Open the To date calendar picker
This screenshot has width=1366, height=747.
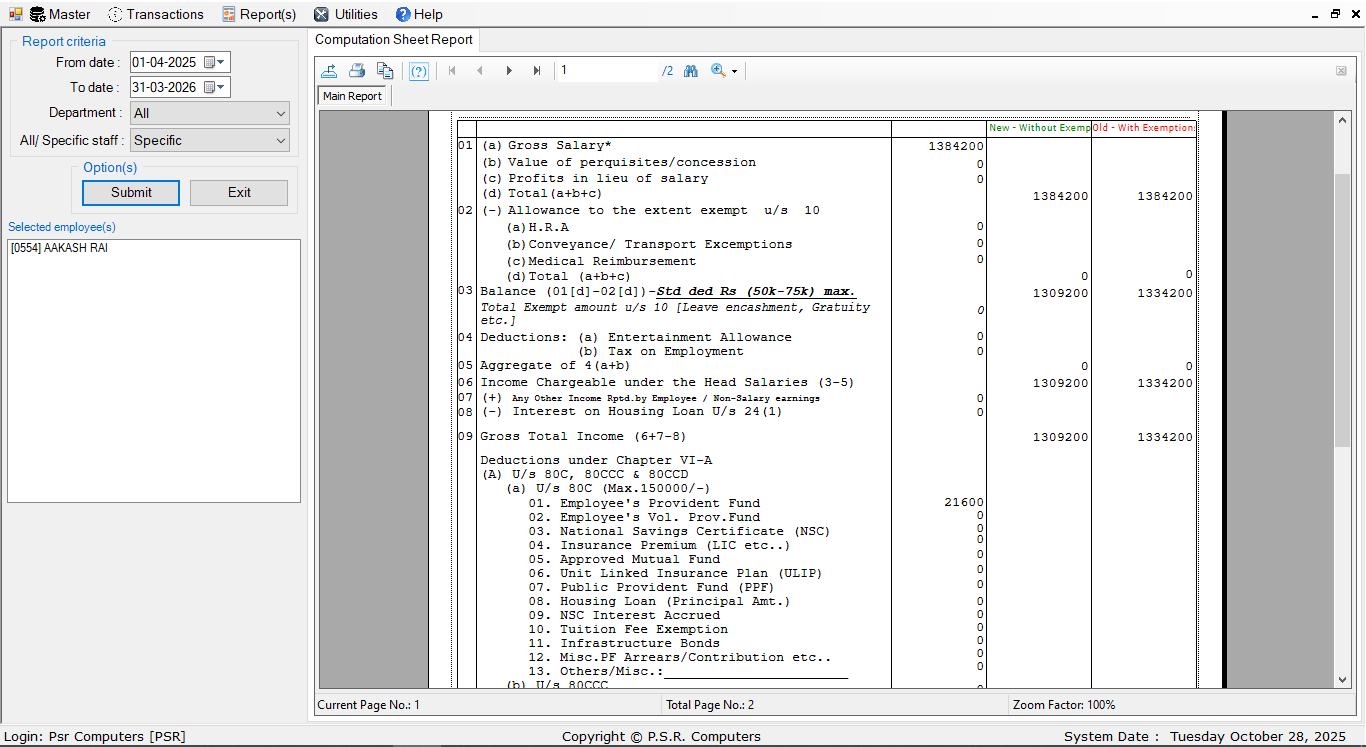[x=215, y=88]
